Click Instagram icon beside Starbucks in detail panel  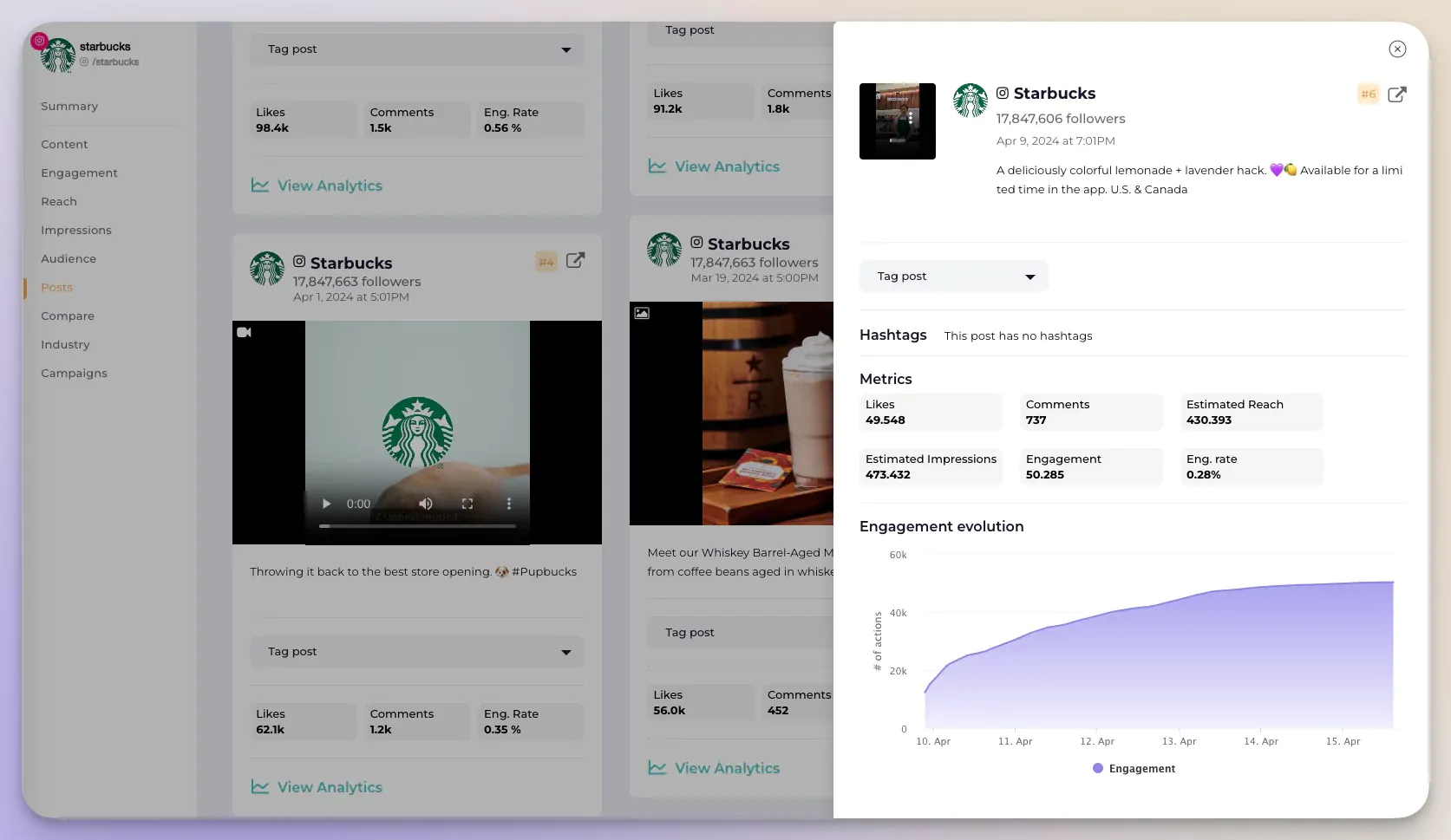click(x=1002, y=93)
